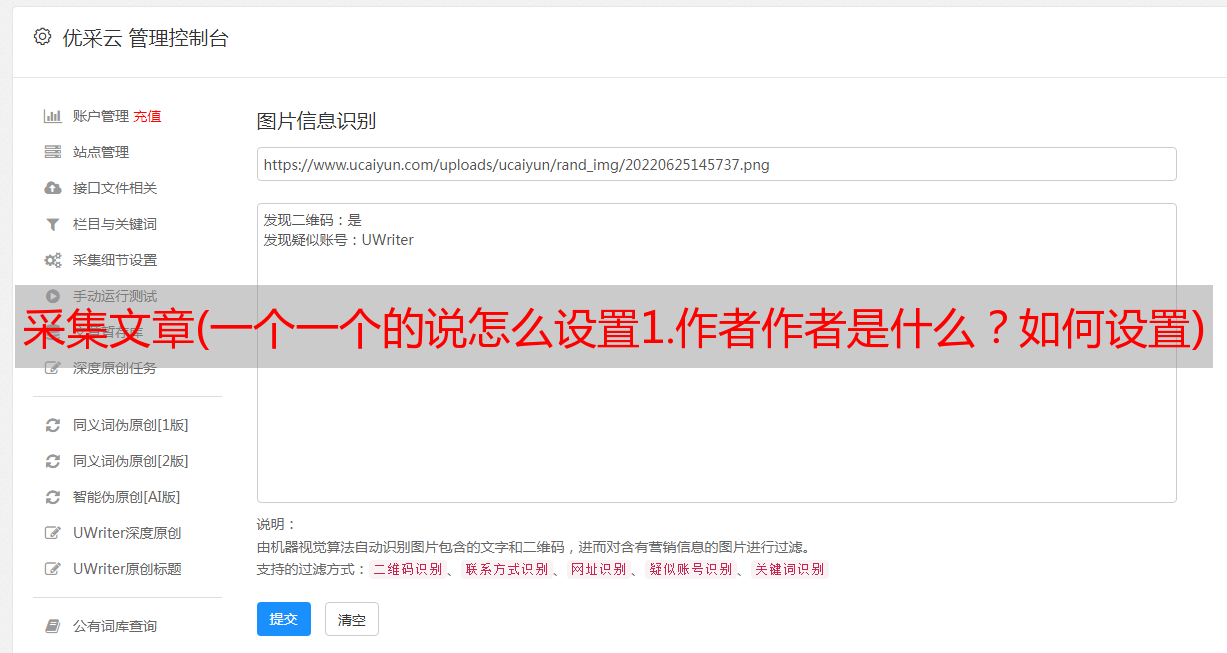
Task: Click the gears icon for 采集细节设置
Action: 53,260
